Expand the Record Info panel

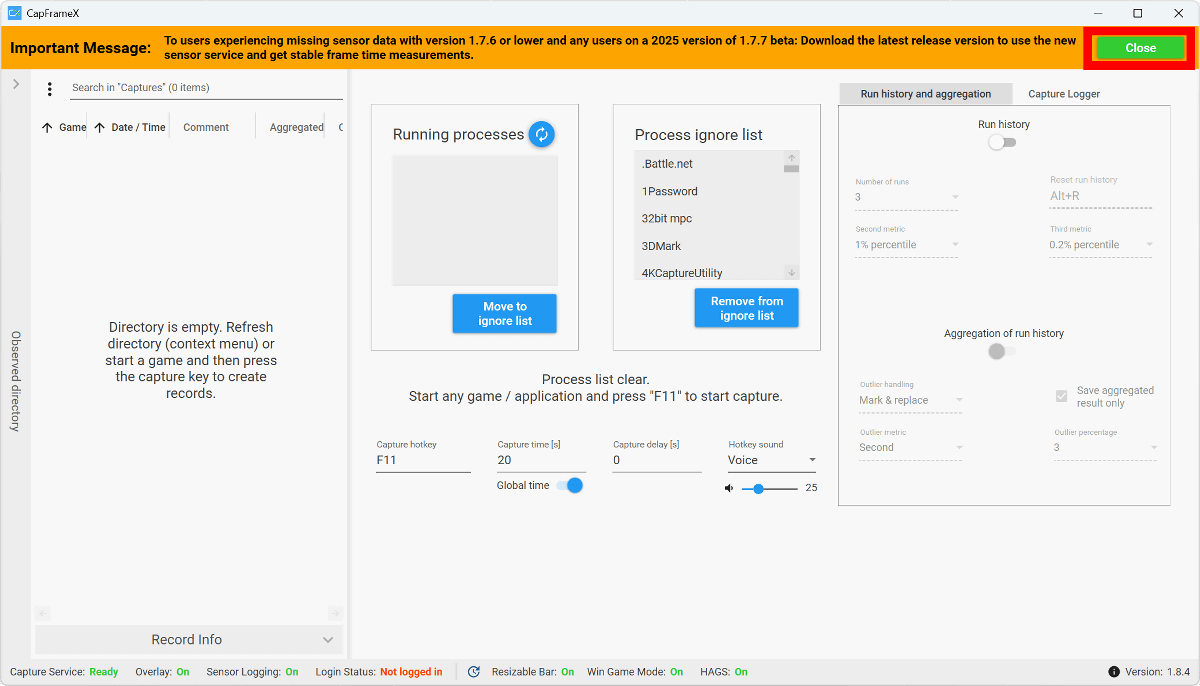pos(189,640)
